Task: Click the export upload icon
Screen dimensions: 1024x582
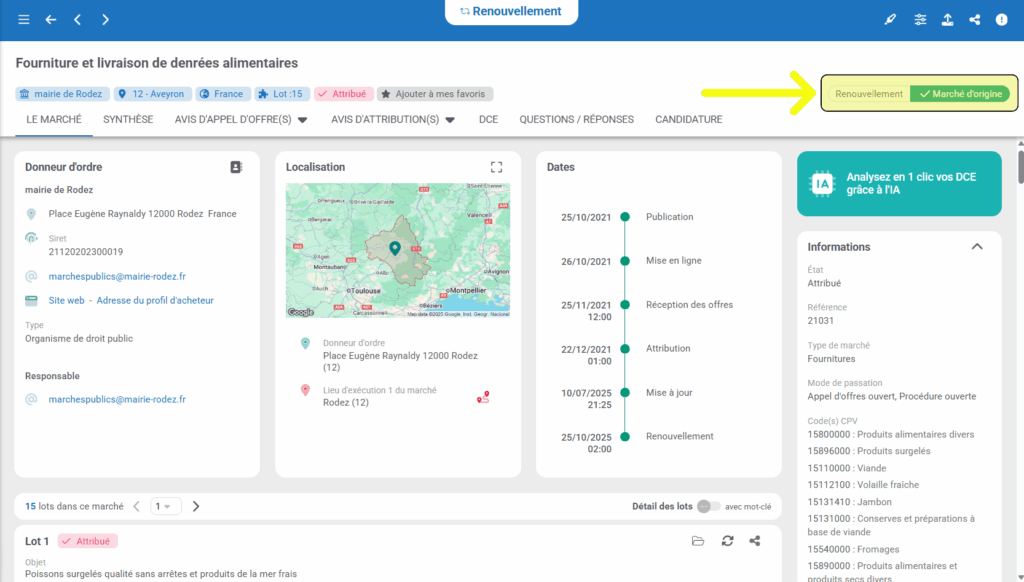Action: [947, 20]
